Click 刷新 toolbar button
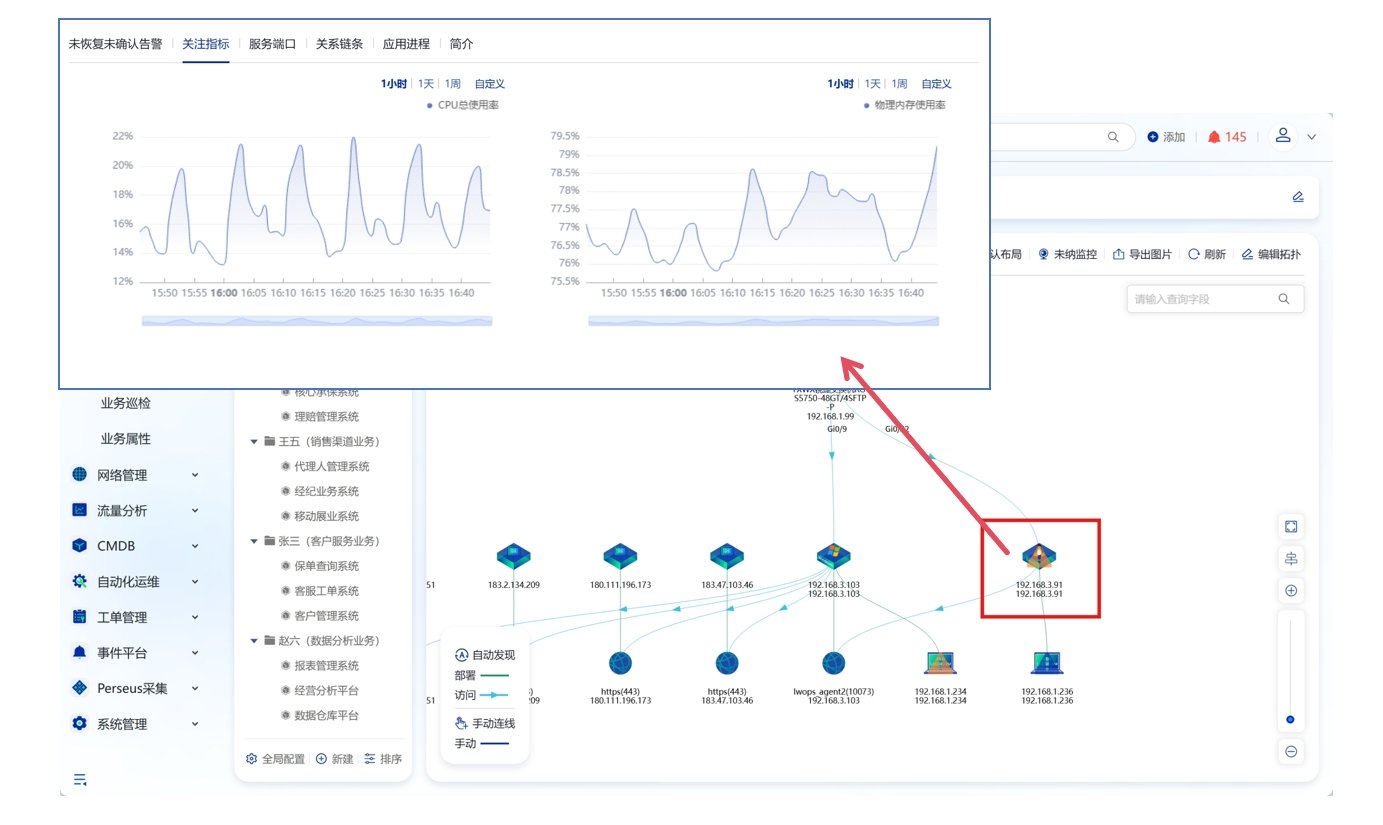The image size is (1383, 825). pyautogui.click(x=1207, y=254)
